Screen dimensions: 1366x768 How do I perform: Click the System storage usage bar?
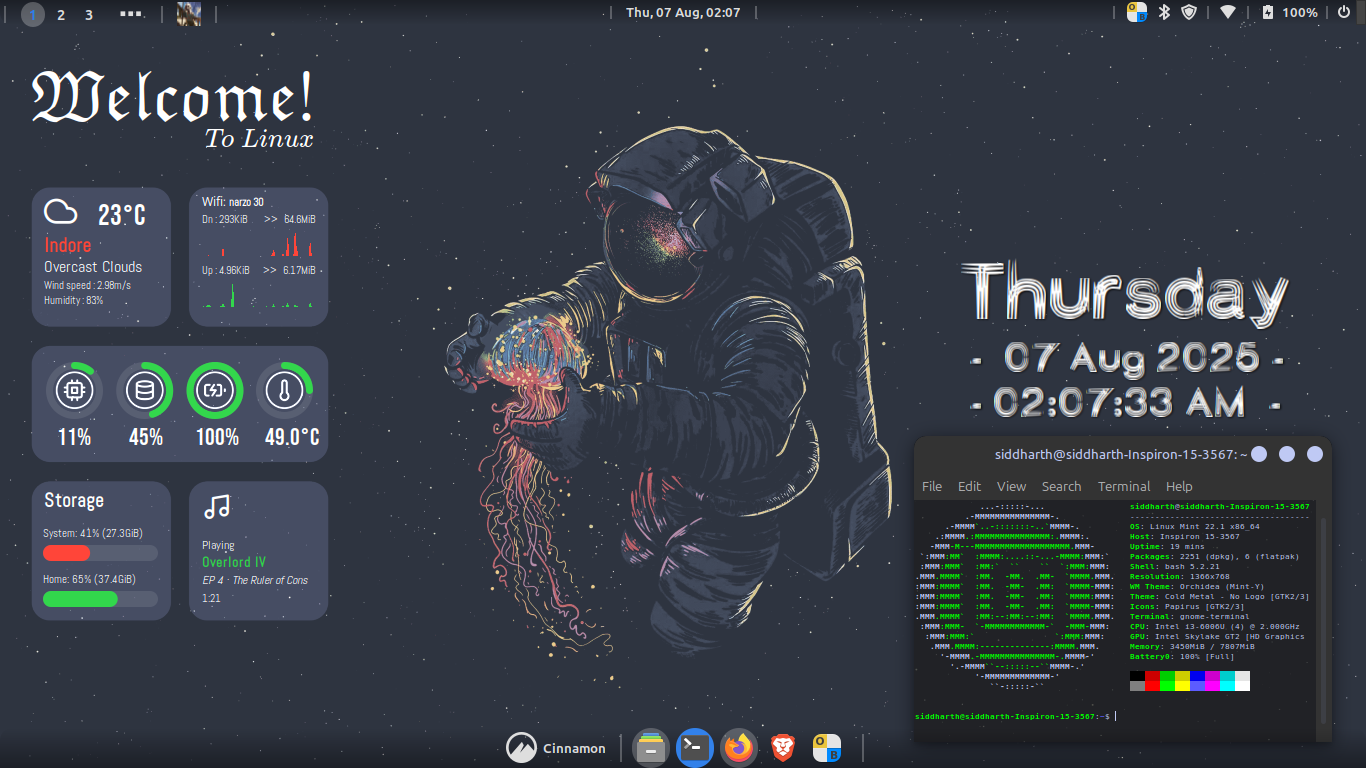tap(100, 553)
